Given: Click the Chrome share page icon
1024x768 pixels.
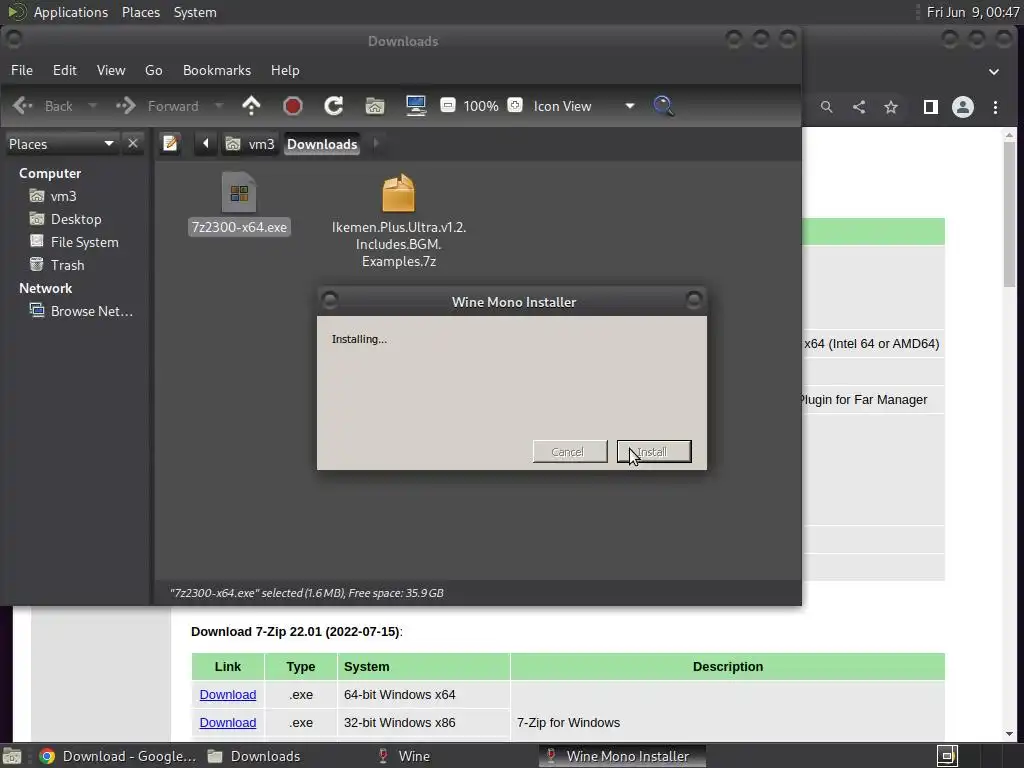Looking at the screenshot, I should (859, 107).
